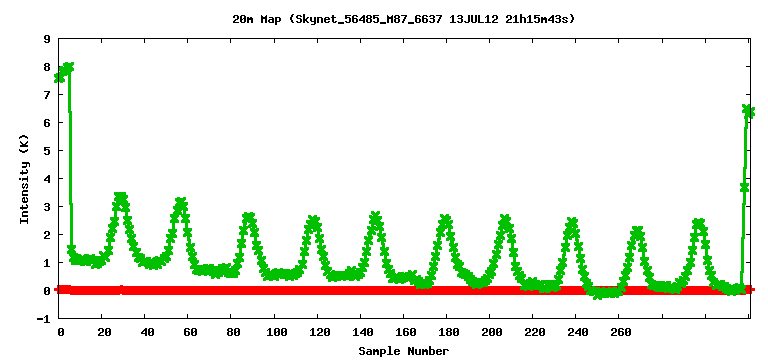This screenshot has height=360, width=768.
Task: Click the green peak near sample 207
Action: [505, 219]
